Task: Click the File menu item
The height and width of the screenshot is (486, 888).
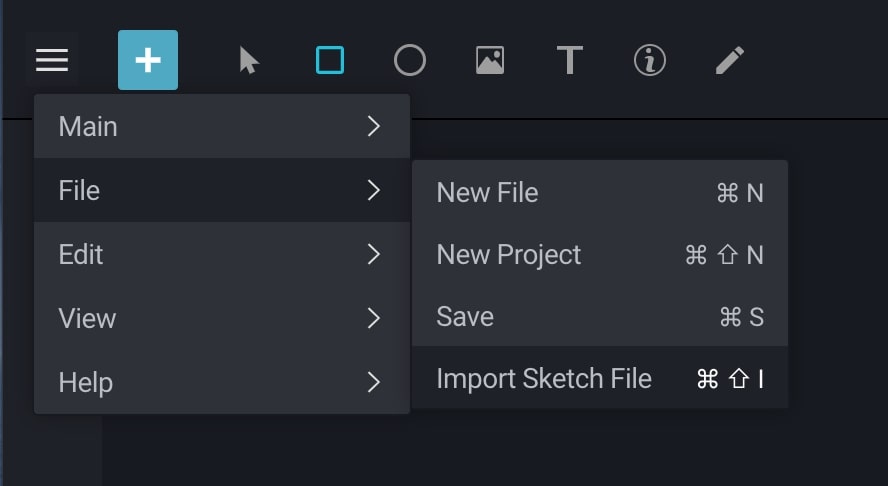Action: click(80, 190)
